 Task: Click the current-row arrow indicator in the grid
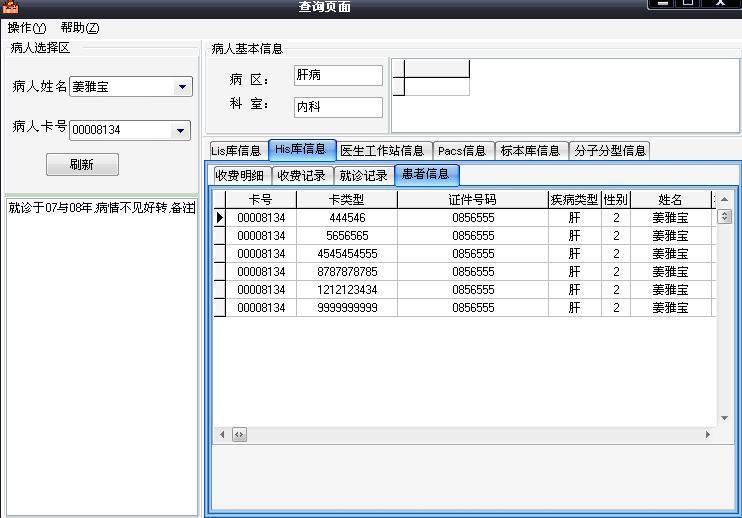220,217
